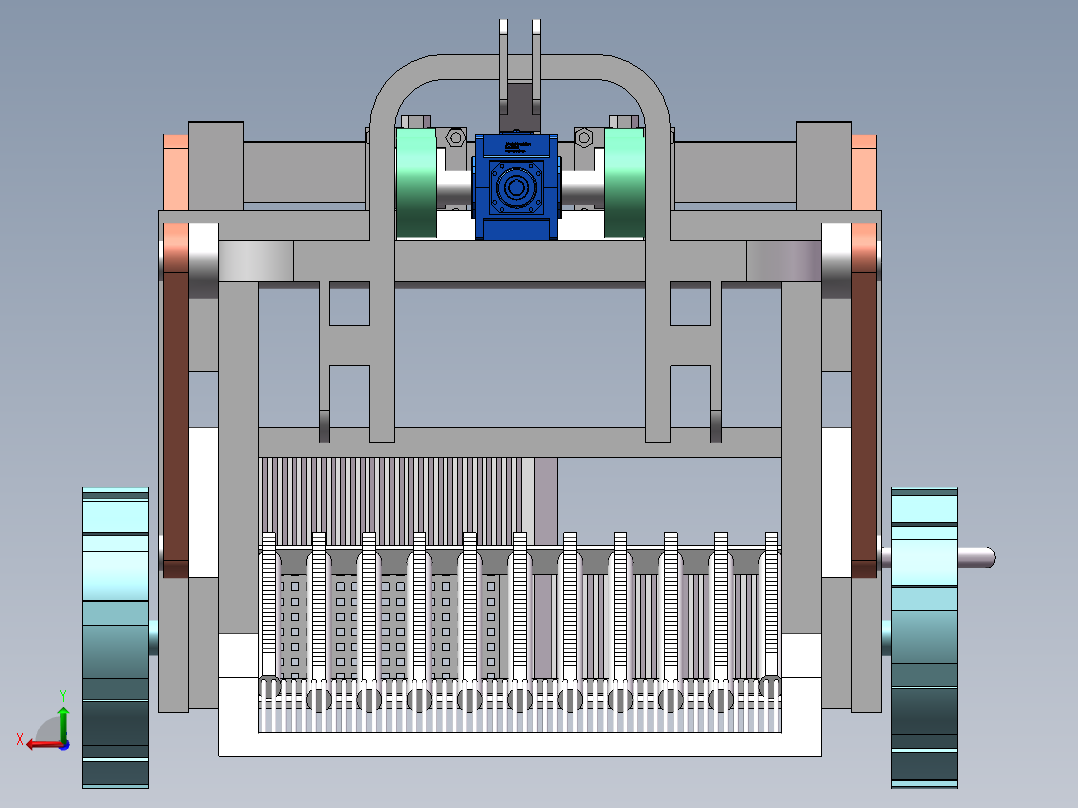
Task: Pick the axle shaft protruding from right wheel
Action: 976,557
